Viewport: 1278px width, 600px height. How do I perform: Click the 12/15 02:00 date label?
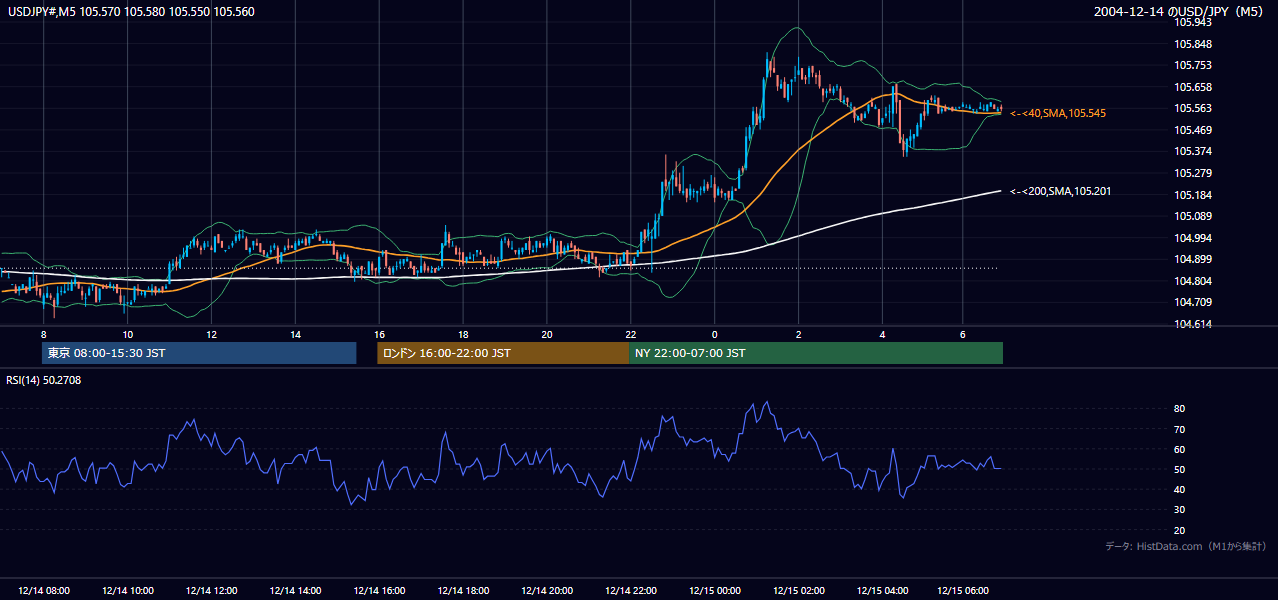[x=799, y=591]
